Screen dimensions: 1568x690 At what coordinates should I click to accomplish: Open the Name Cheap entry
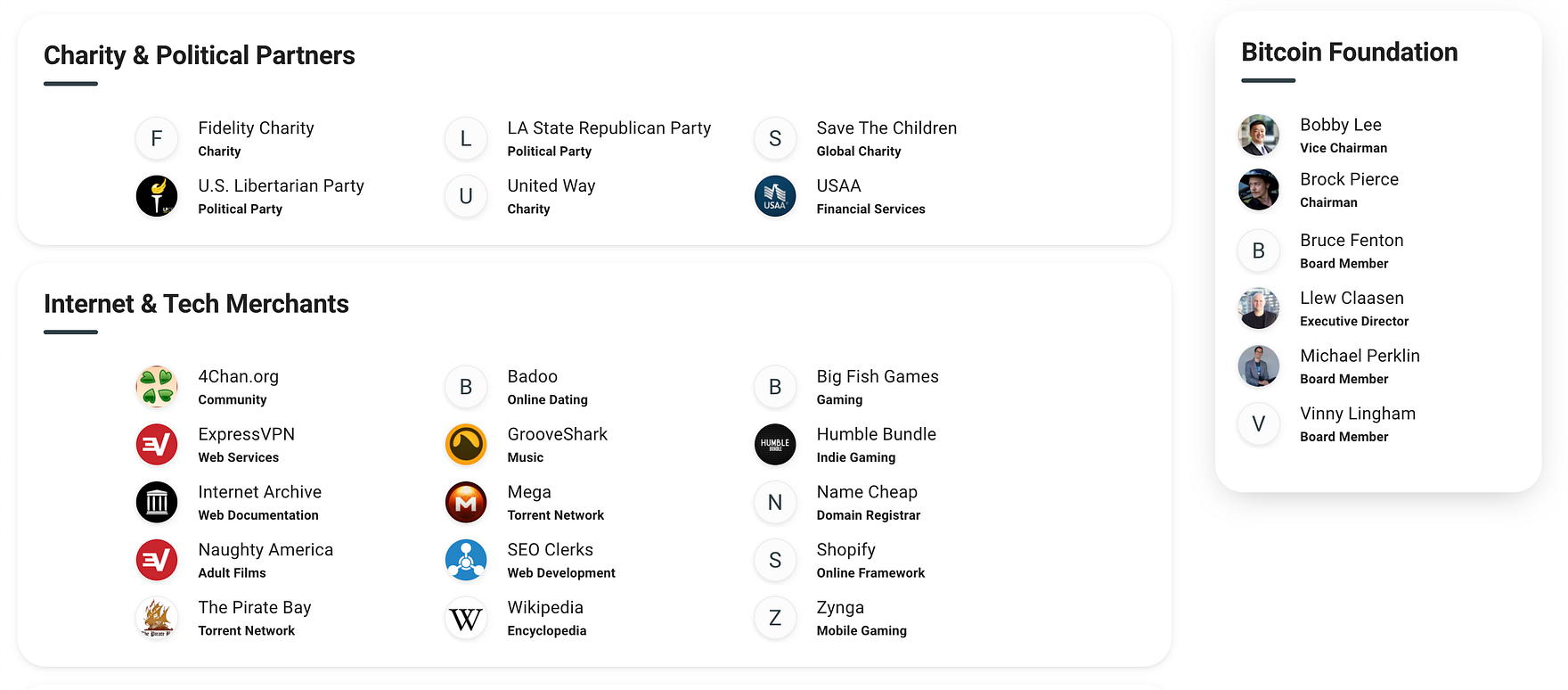pos(866,492)
